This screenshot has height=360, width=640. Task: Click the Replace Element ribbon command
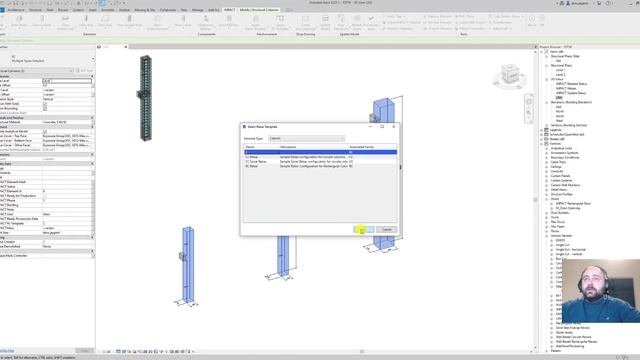(x=437, y=16)
